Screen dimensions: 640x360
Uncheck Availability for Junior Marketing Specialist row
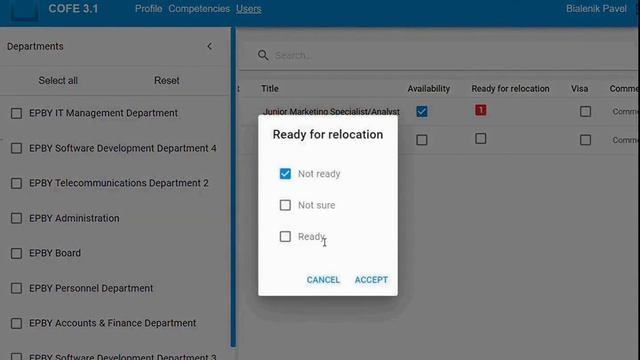coord(422,111)
